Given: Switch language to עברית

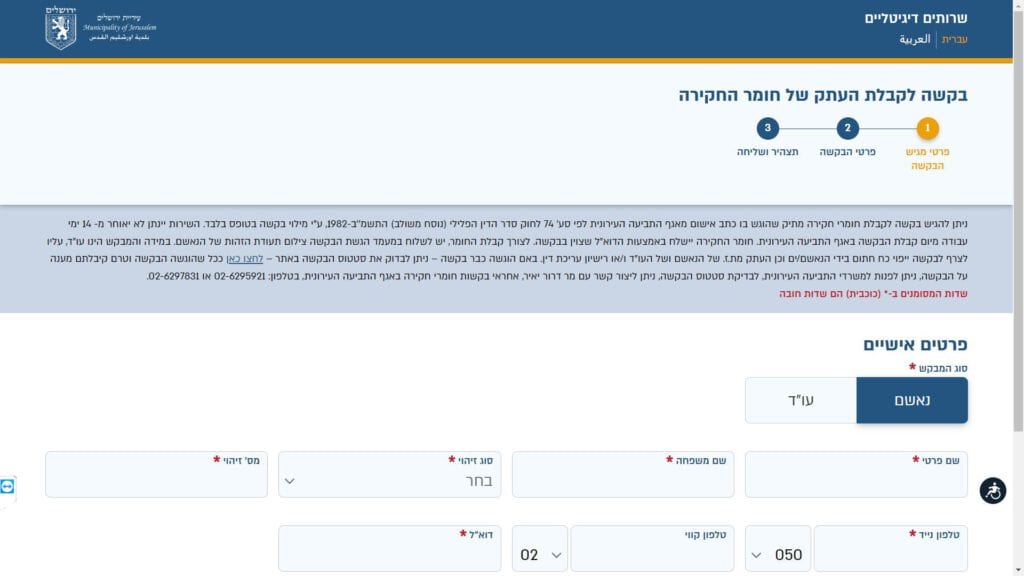Looking at the screenshot, I should click(955, 40).
